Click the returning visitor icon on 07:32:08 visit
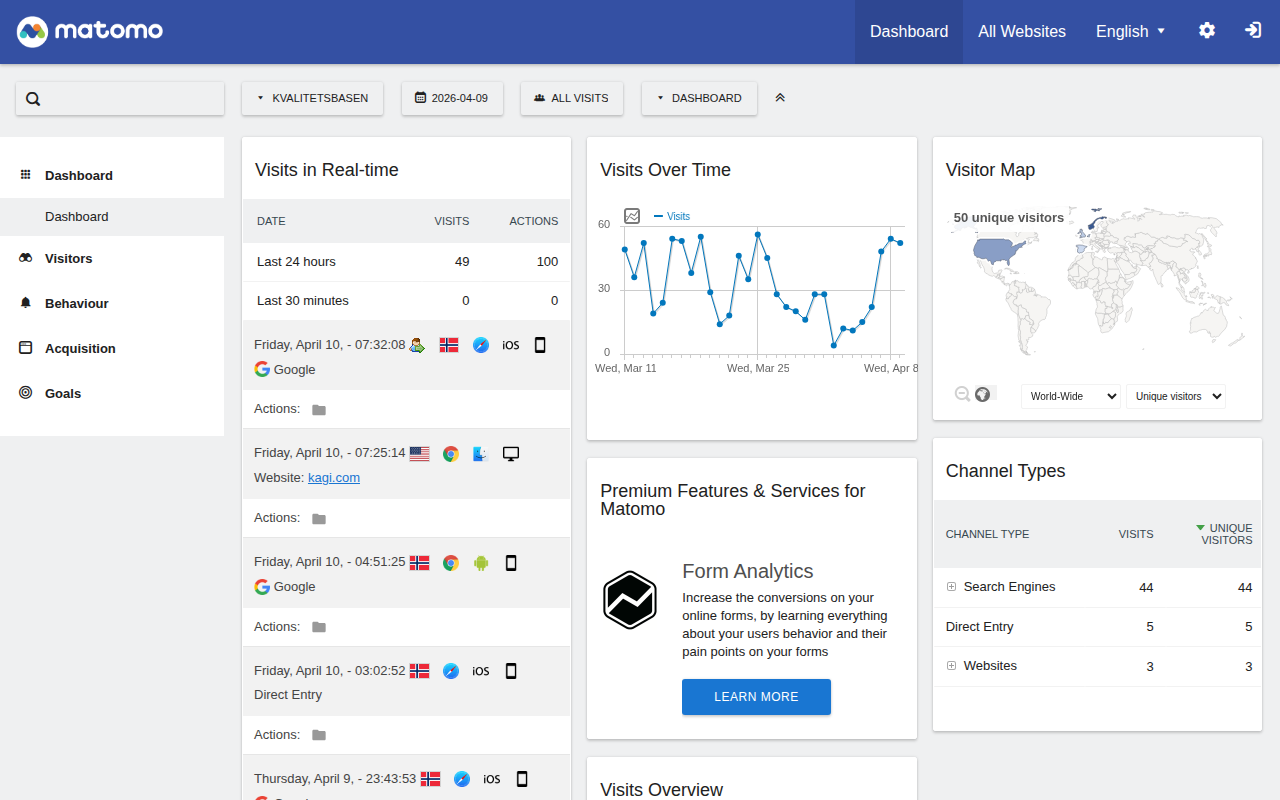The height and width of the screenshot is (800, 1280). 418,345
